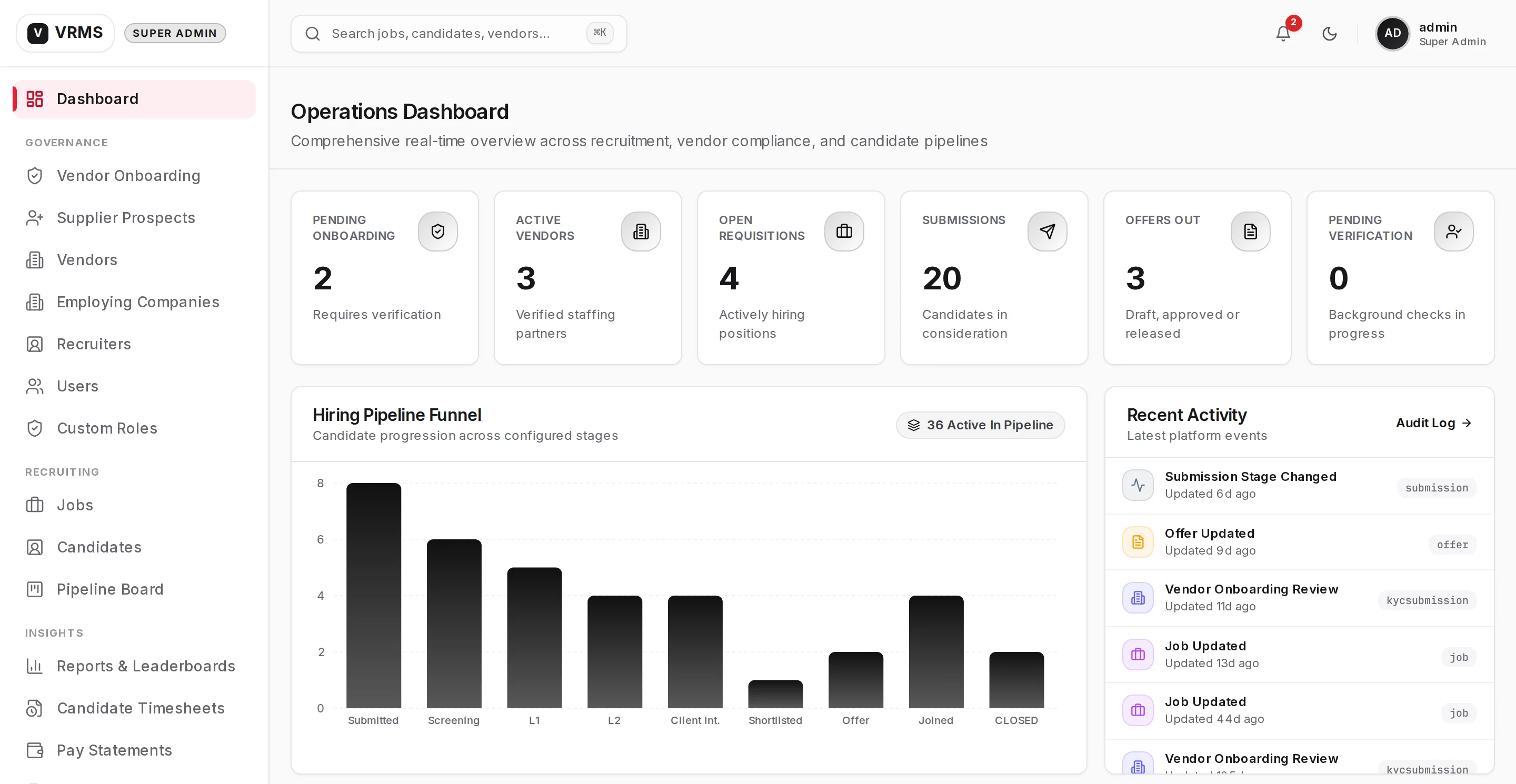The width and height of the screenshot is (1516, 784).
Task: Click the SUPER ADMIN badge
Action: (175, 33)
